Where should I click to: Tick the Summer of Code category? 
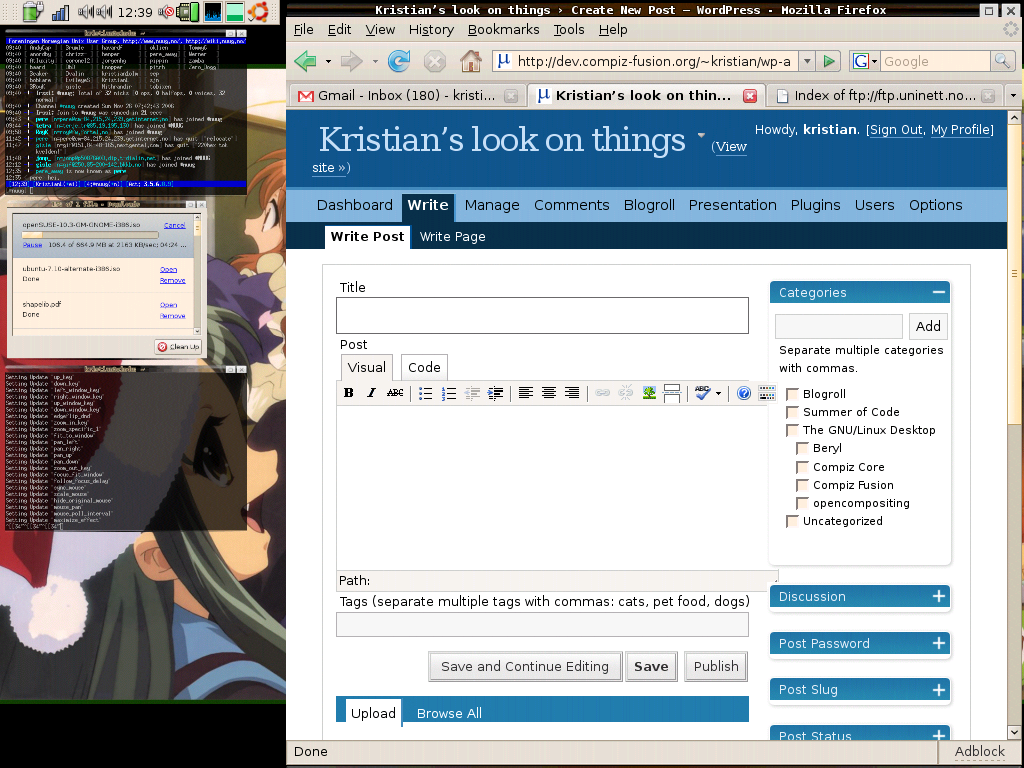(x=792, y=412)
